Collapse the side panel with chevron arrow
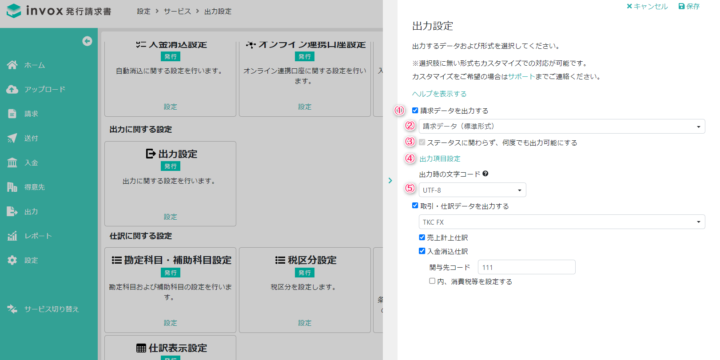 coord(390,180)
